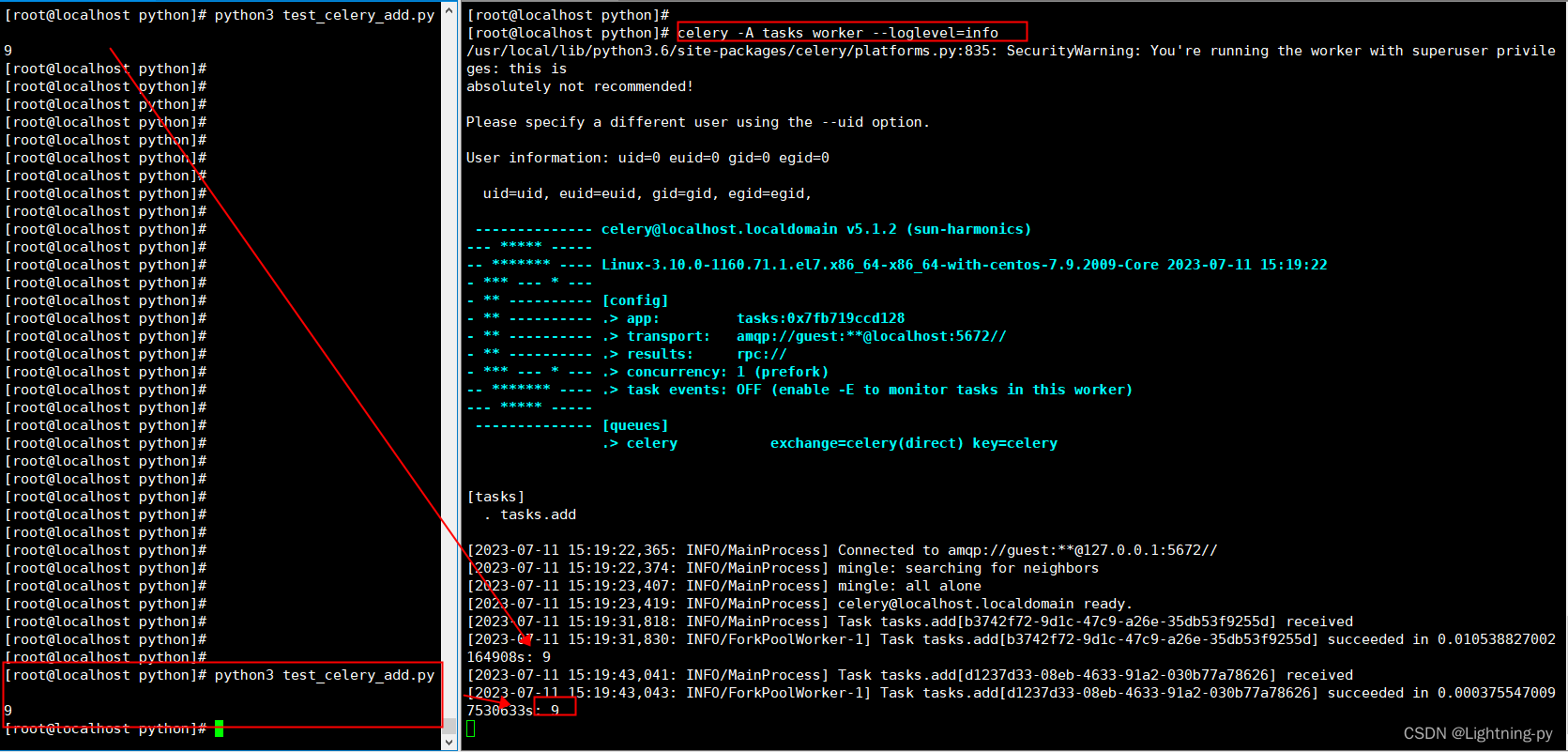Click the green cursor block in left terminal
Image resolution: width=1568 pixels, height=752 pixels.
pos(219,729)
